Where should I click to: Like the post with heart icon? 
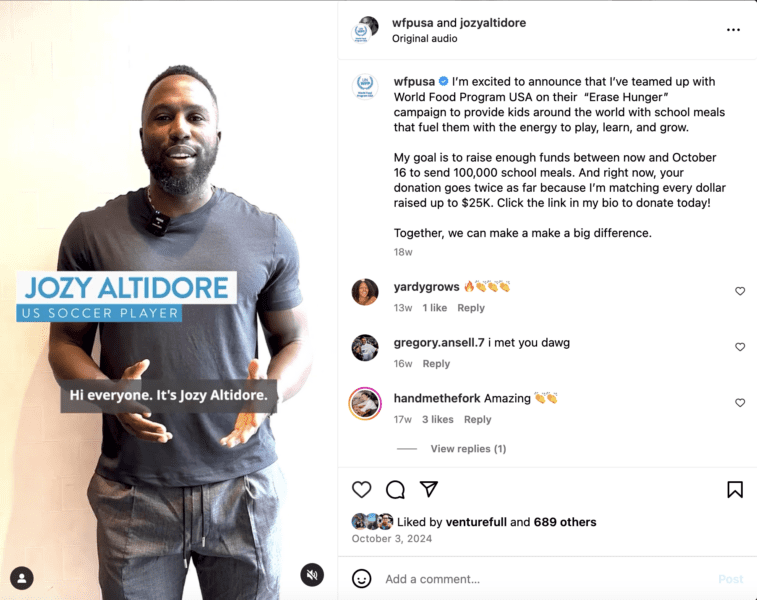point(361,489)
